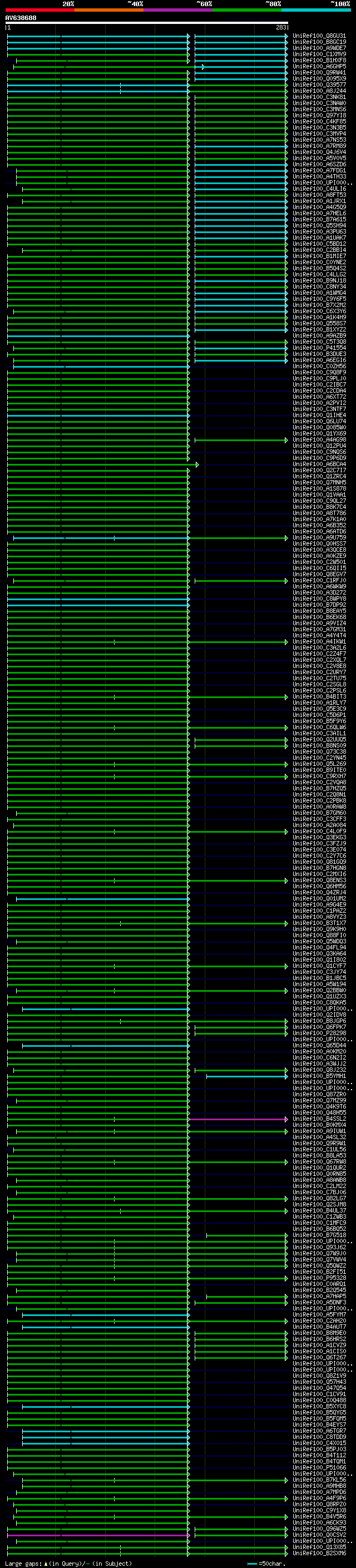Select the UniRef100_Q39577 label

(x=319, y=85)
